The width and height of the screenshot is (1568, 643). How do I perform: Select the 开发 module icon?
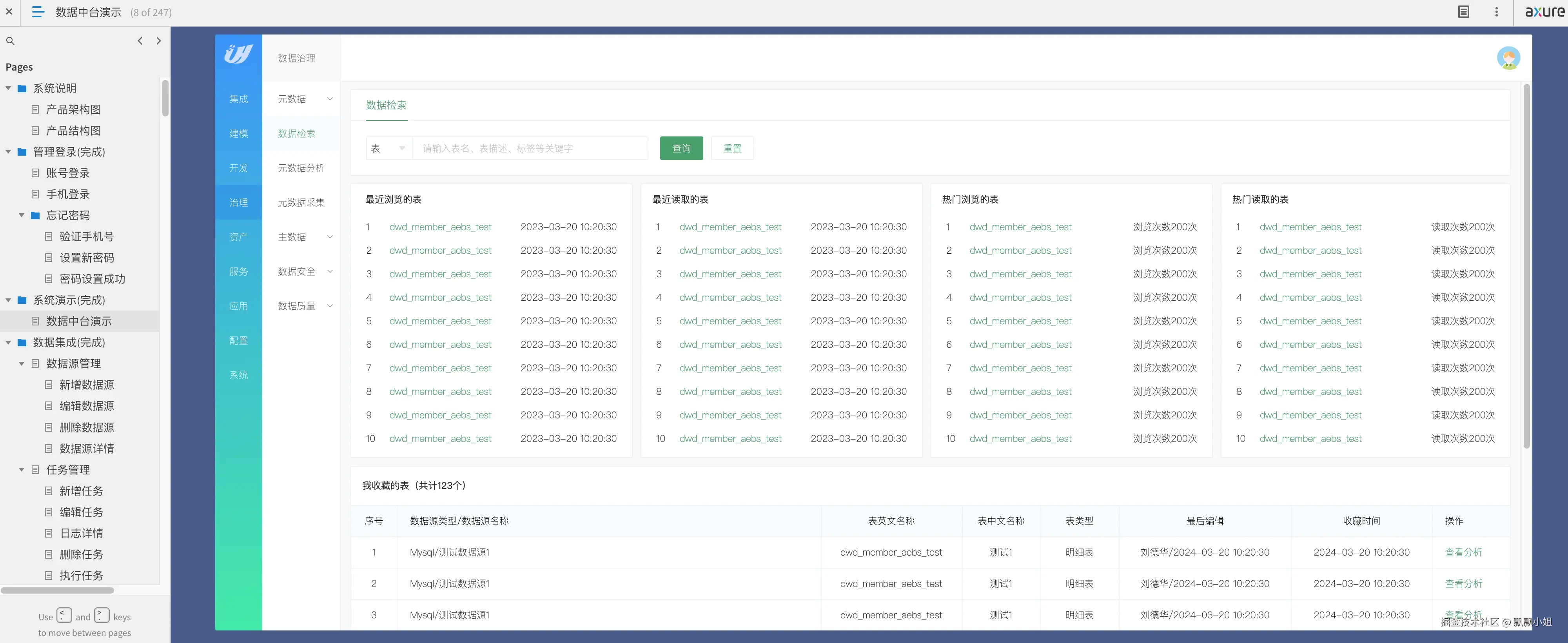[x=238, y=168]
